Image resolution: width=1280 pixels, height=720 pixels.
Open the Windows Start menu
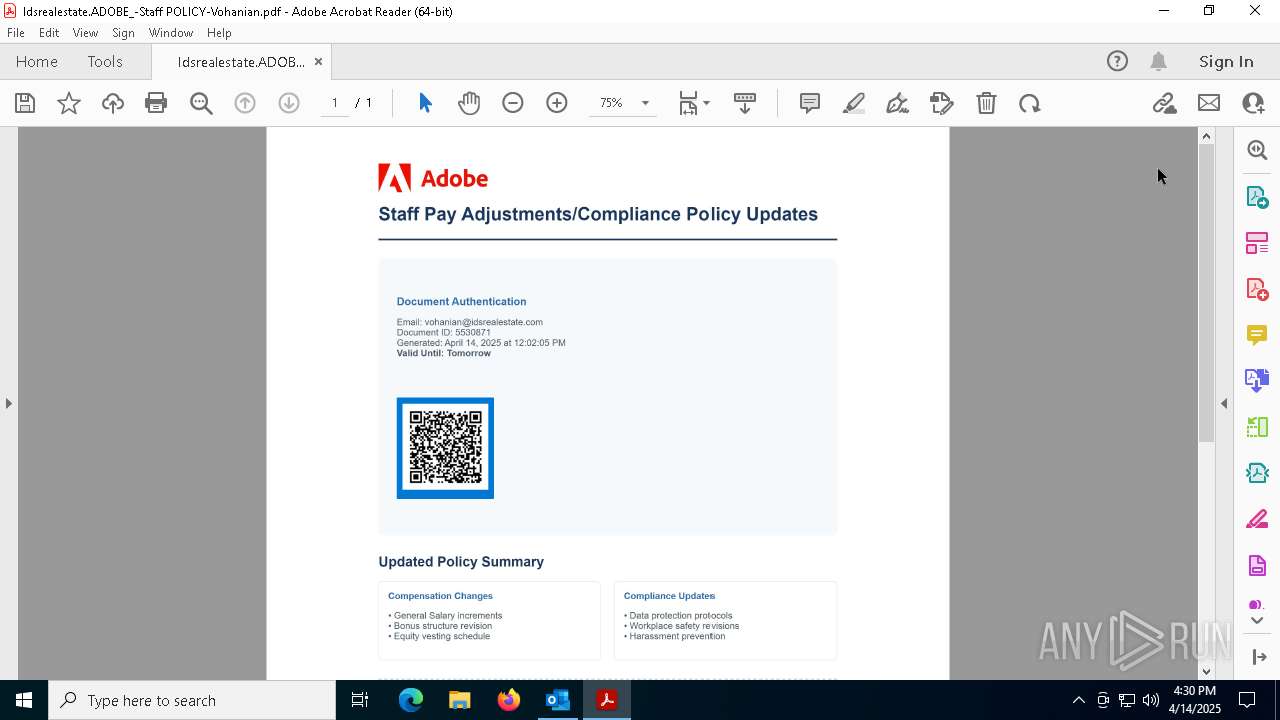tap(24, 700)
